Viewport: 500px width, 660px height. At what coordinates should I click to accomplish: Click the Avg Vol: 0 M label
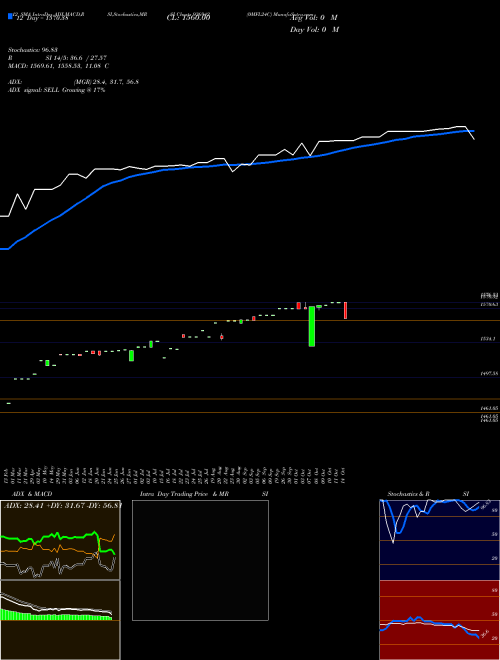(315, 17)
